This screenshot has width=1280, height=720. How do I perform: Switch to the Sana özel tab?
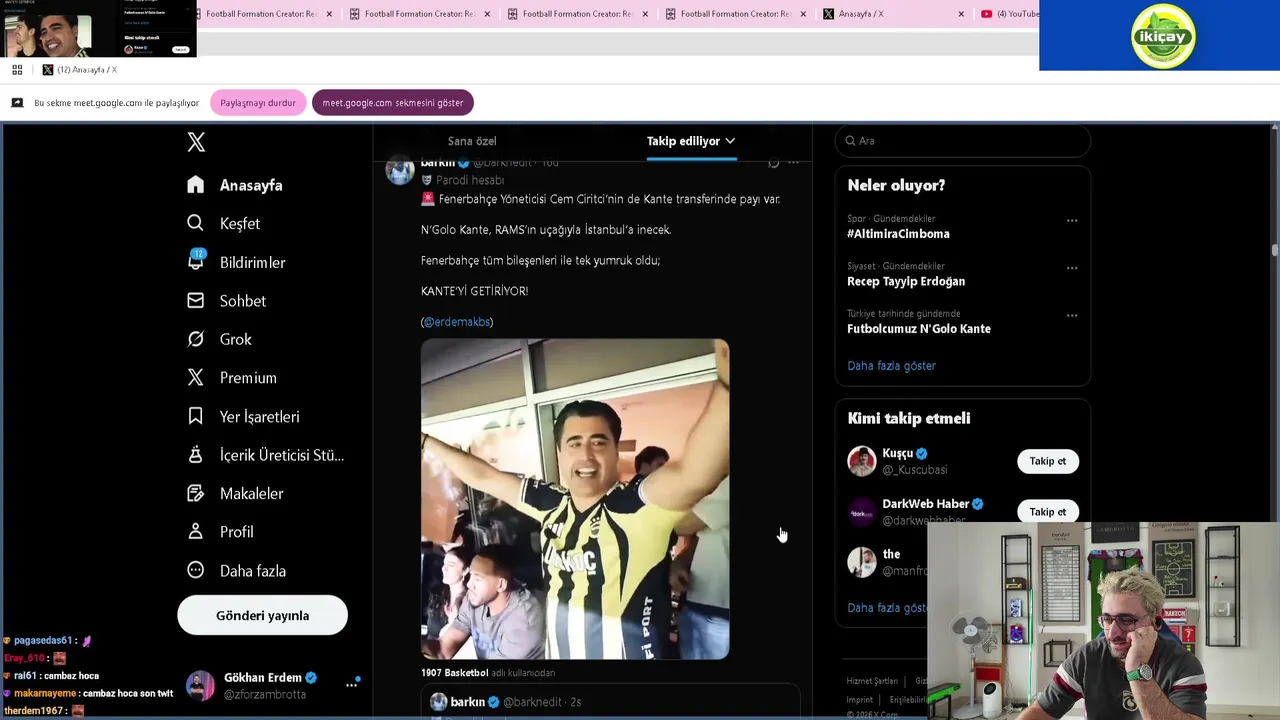point(472,141)
